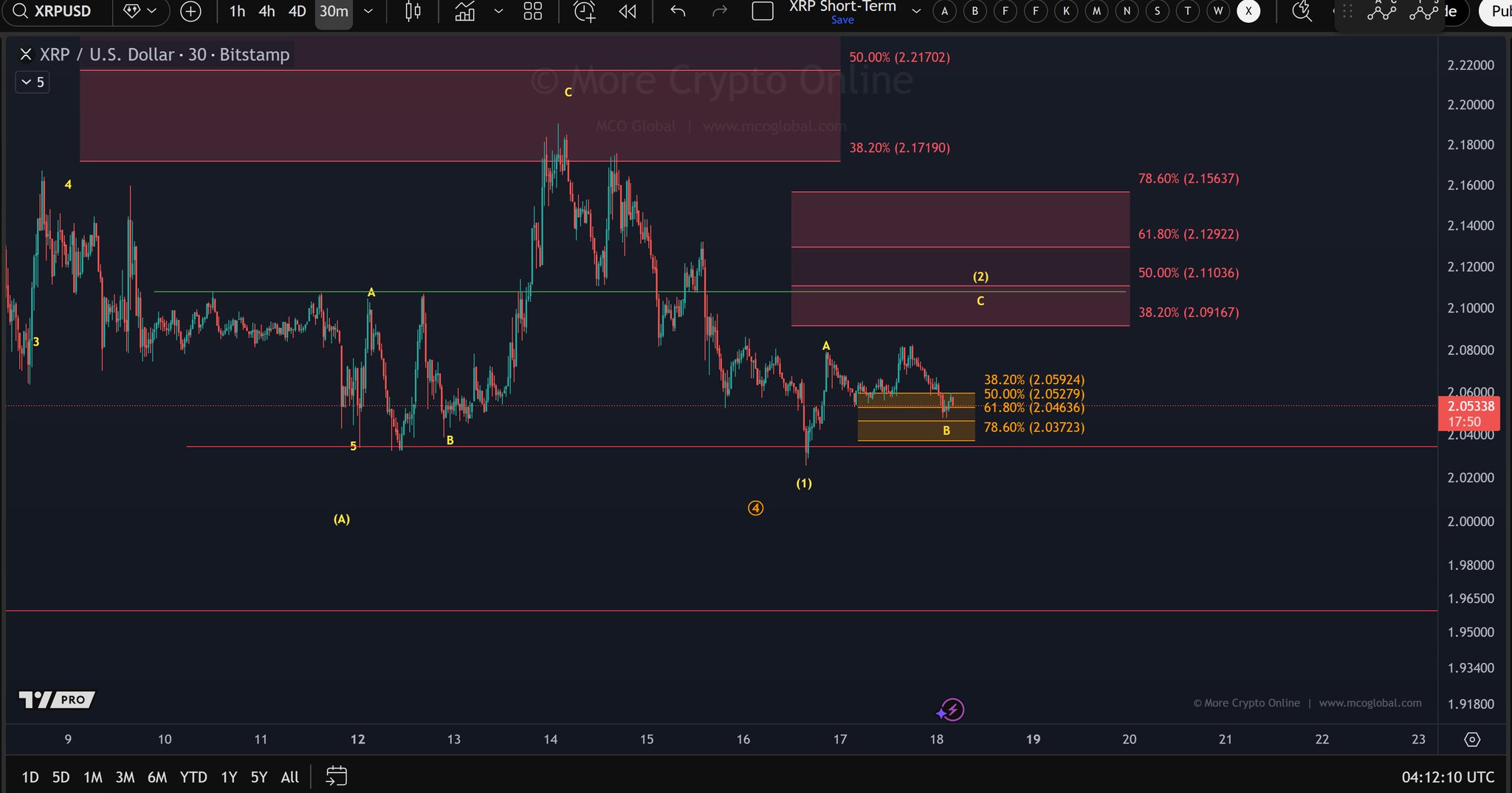Open XRP / U.S. Dollar legend title
1512x793 pixels.
(x=165, y=55)
